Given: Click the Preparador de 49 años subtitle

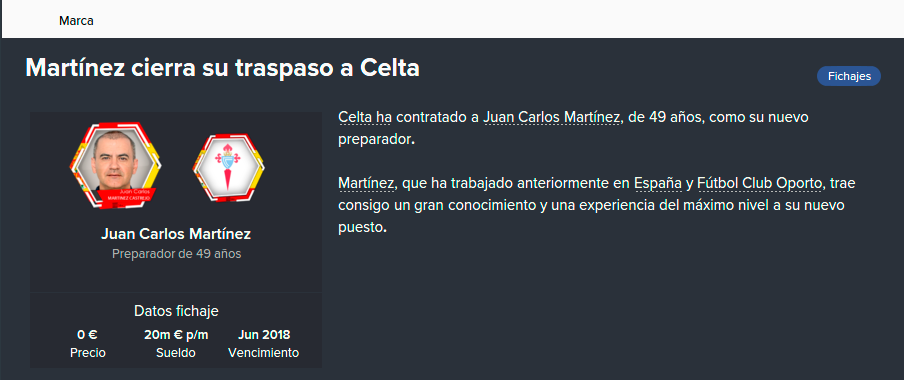Looking at the screenshot, I should point(176,254).
